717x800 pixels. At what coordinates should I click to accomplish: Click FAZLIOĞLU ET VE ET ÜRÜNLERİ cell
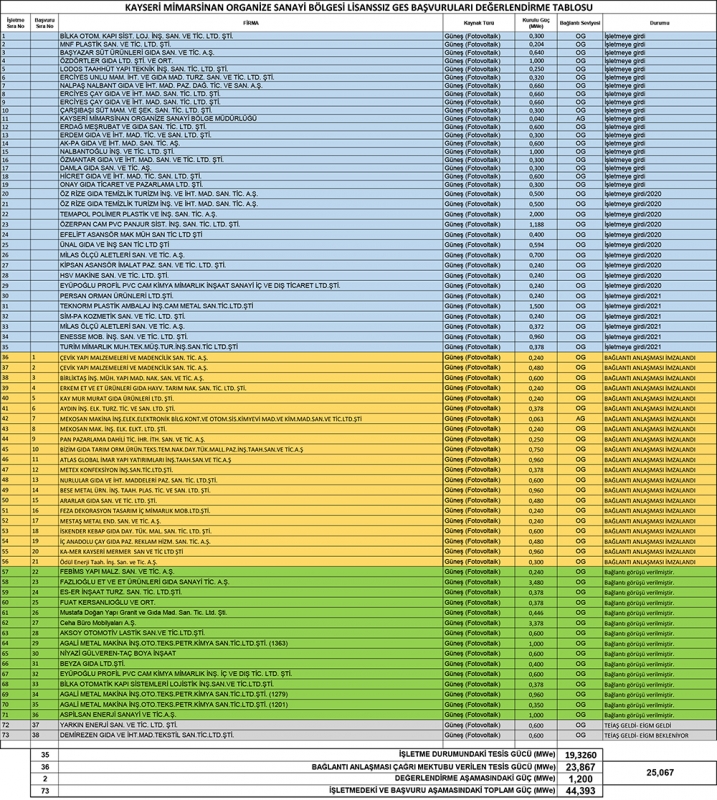pyautogui.click(x=251, y=582)
